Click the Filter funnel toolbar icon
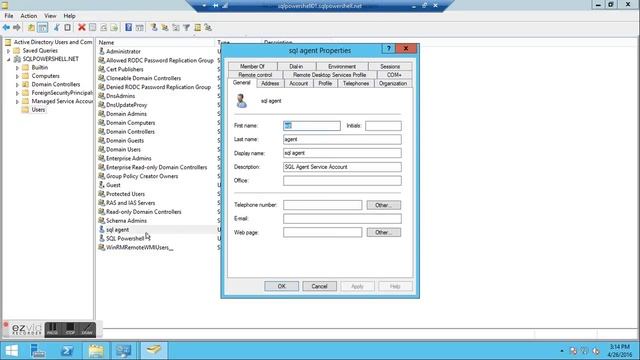The width and height of the screenshot is (640, 360). click(x=187, y=27)
